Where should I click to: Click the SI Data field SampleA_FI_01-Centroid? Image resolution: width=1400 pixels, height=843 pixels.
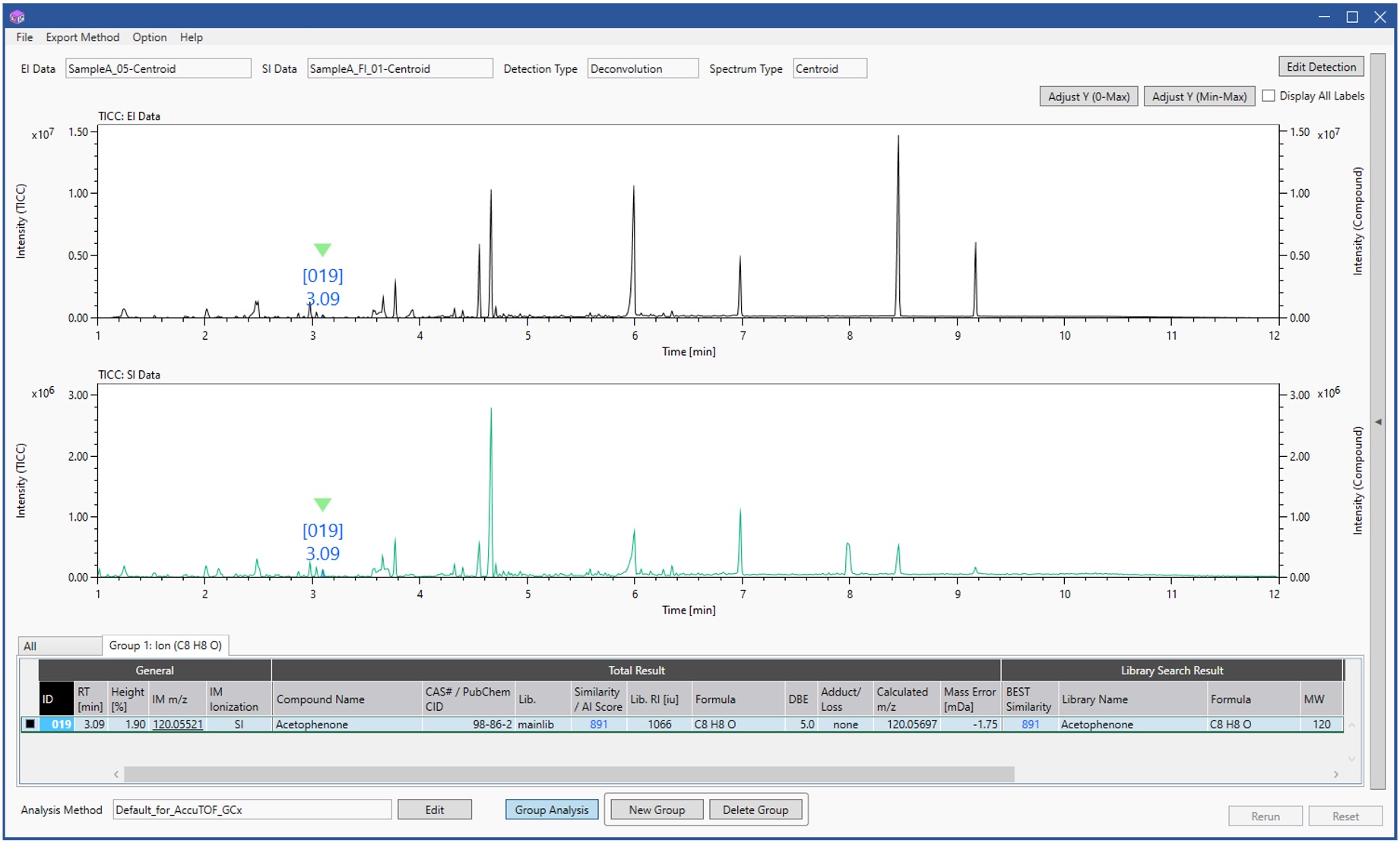tap(400, 68)
